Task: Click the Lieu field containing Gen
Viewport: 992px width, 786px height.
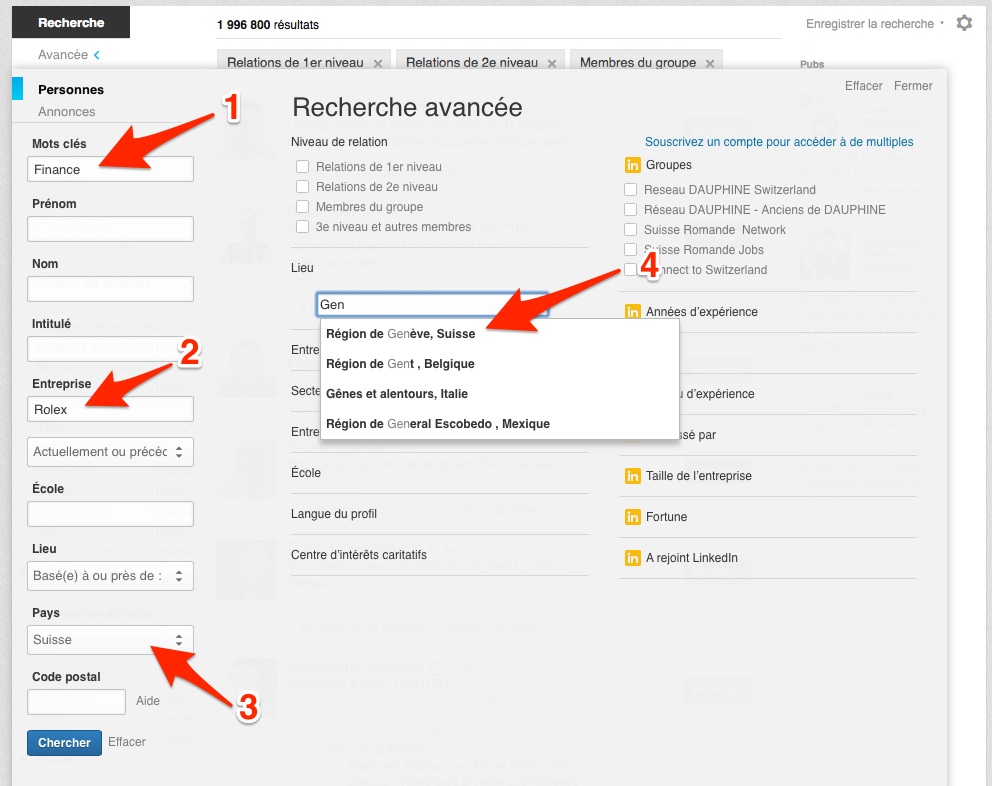Action: 432,304
